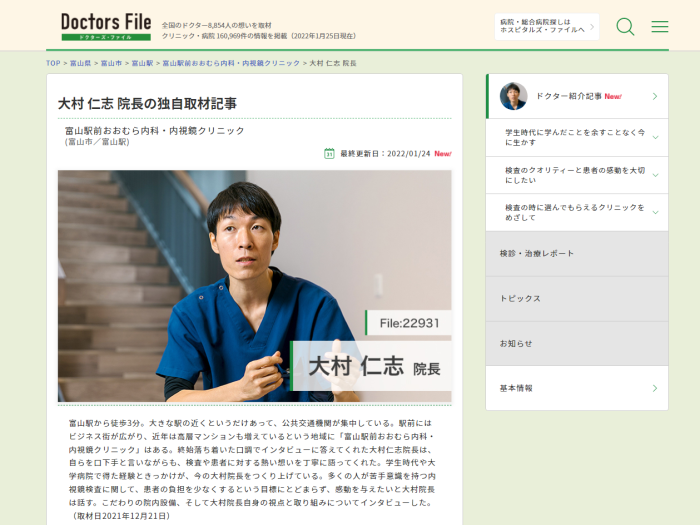Open the hamburger menu icon
Viewport: 700px width, 525px height.
[659, 27]
